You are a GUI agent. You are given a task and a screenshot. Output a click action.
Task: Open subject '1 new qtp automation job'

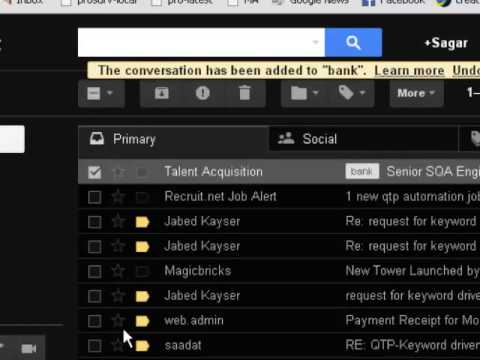tap(412, 197)
